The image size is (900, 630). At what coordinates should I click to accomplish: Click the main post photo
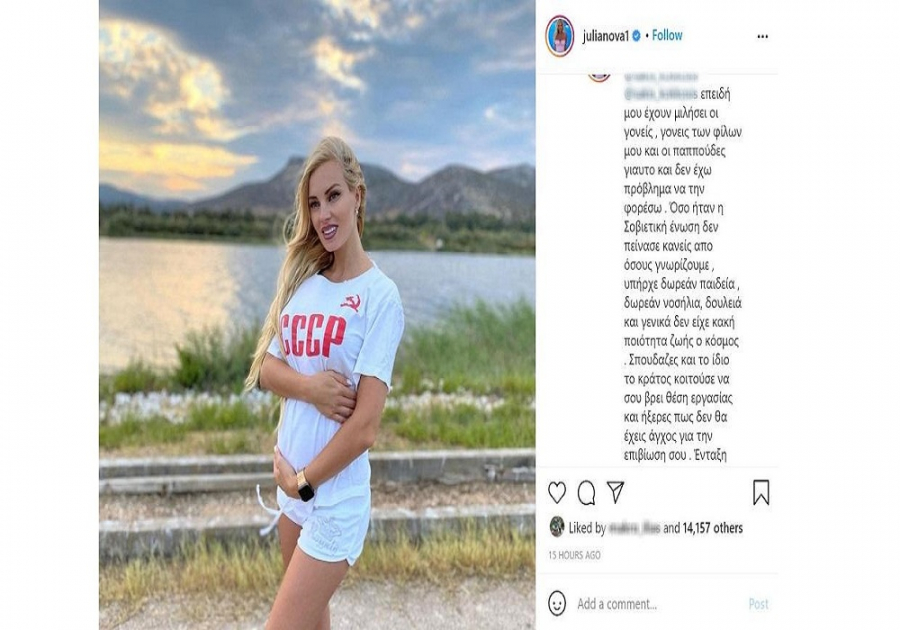(x=317, y=315)
